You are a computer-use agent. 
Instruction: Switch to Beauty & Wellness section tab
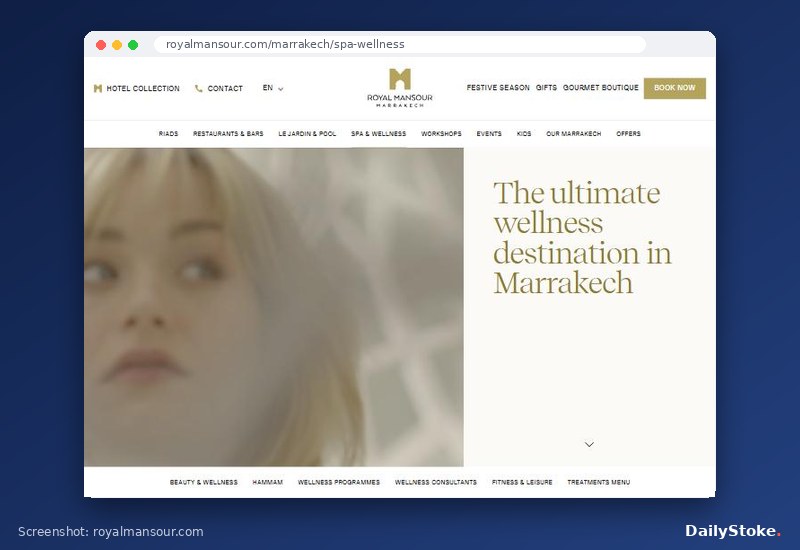pos(204,482)
